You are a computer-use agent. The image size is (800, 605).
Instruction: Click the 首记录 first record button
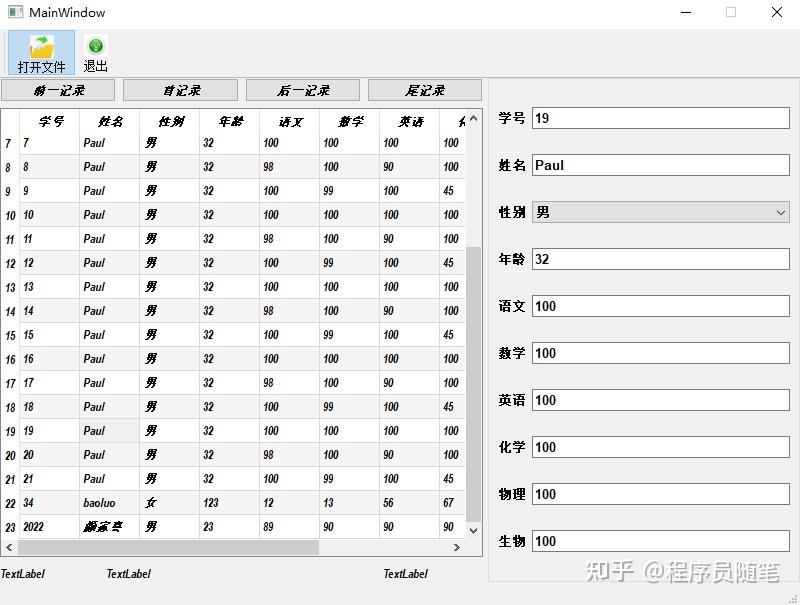click(x=180, y=90)
